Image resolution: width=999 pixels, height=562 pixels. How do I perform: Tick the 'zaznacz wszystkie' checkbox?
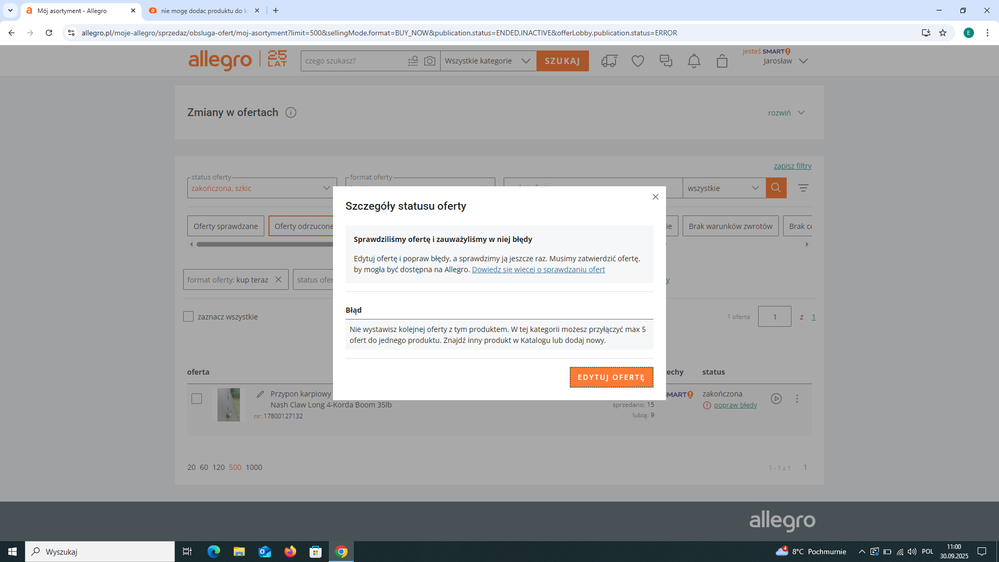click(x=188, y=317)
